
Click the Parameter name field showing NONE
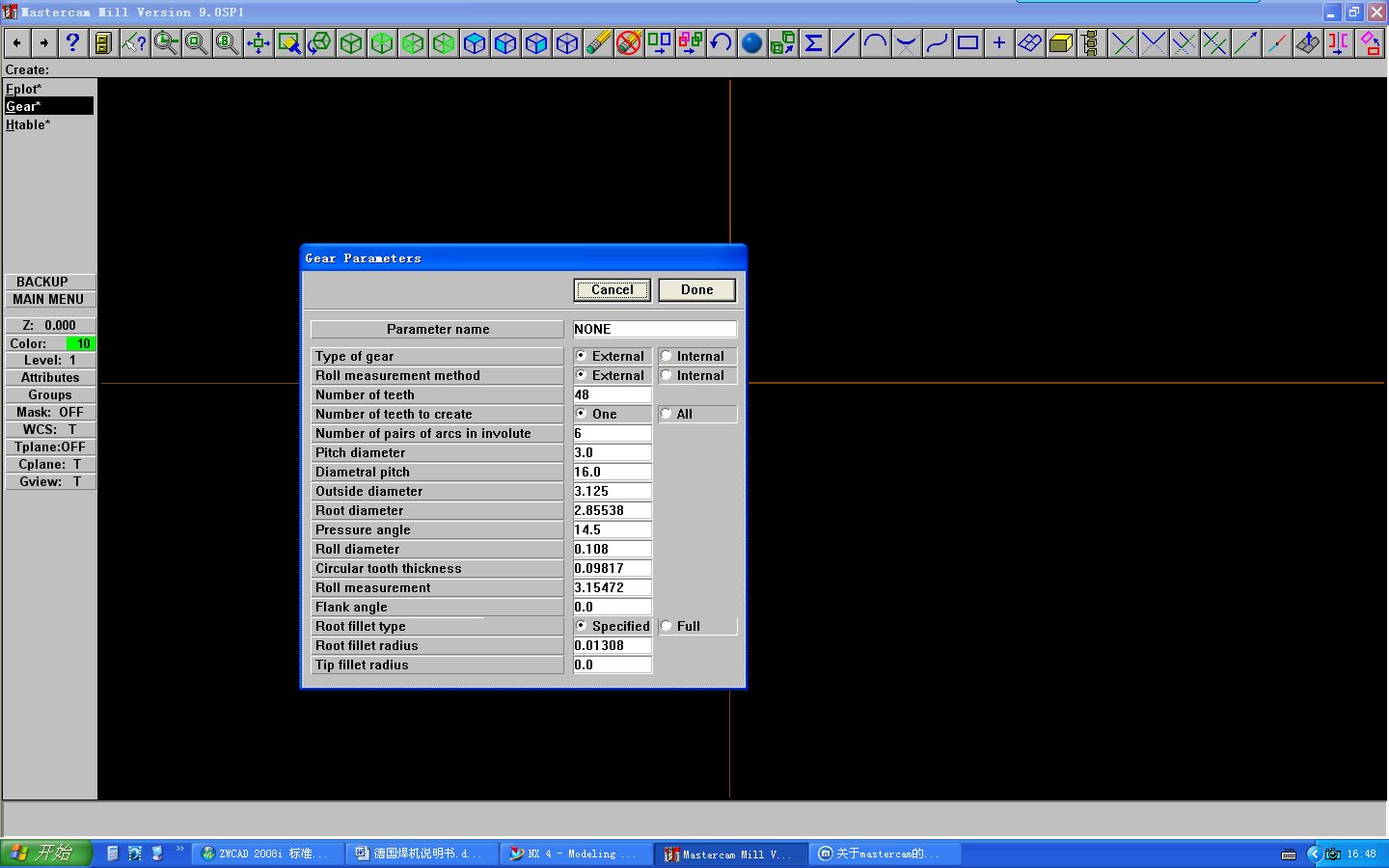click(655, 329)
